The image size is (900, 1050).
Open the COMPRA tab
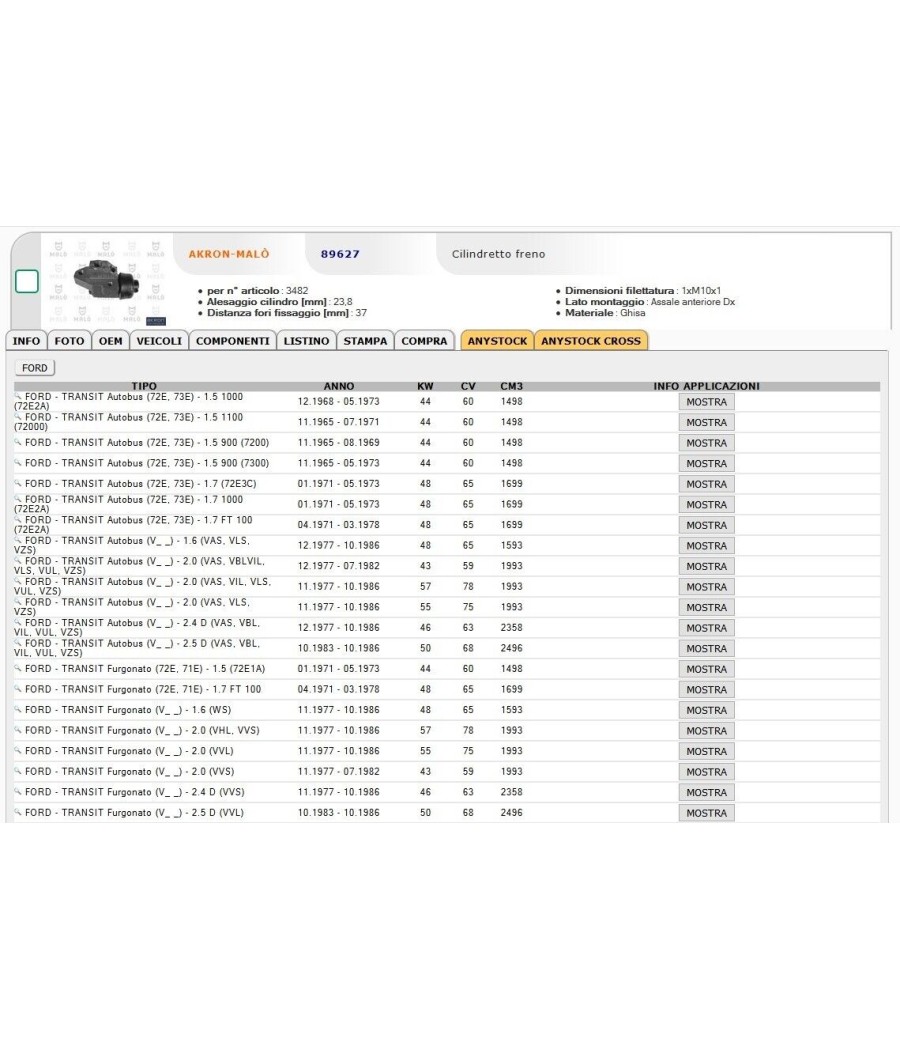click(424, 341)
